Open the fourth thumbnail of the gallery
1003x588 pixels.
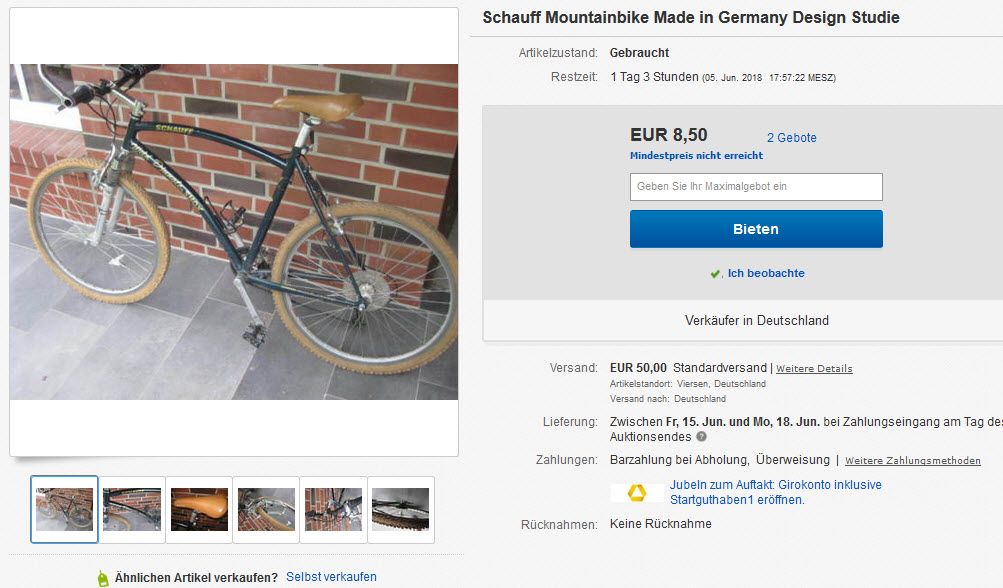point(266,509)
